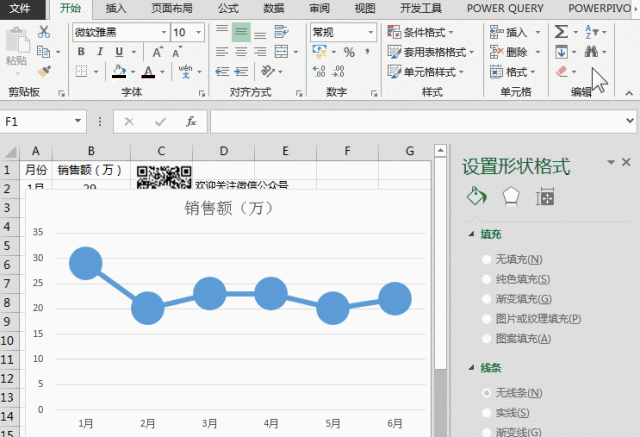Select bottom align icon
Viewport: 640px width, 437px height.
tap(260, 33)
